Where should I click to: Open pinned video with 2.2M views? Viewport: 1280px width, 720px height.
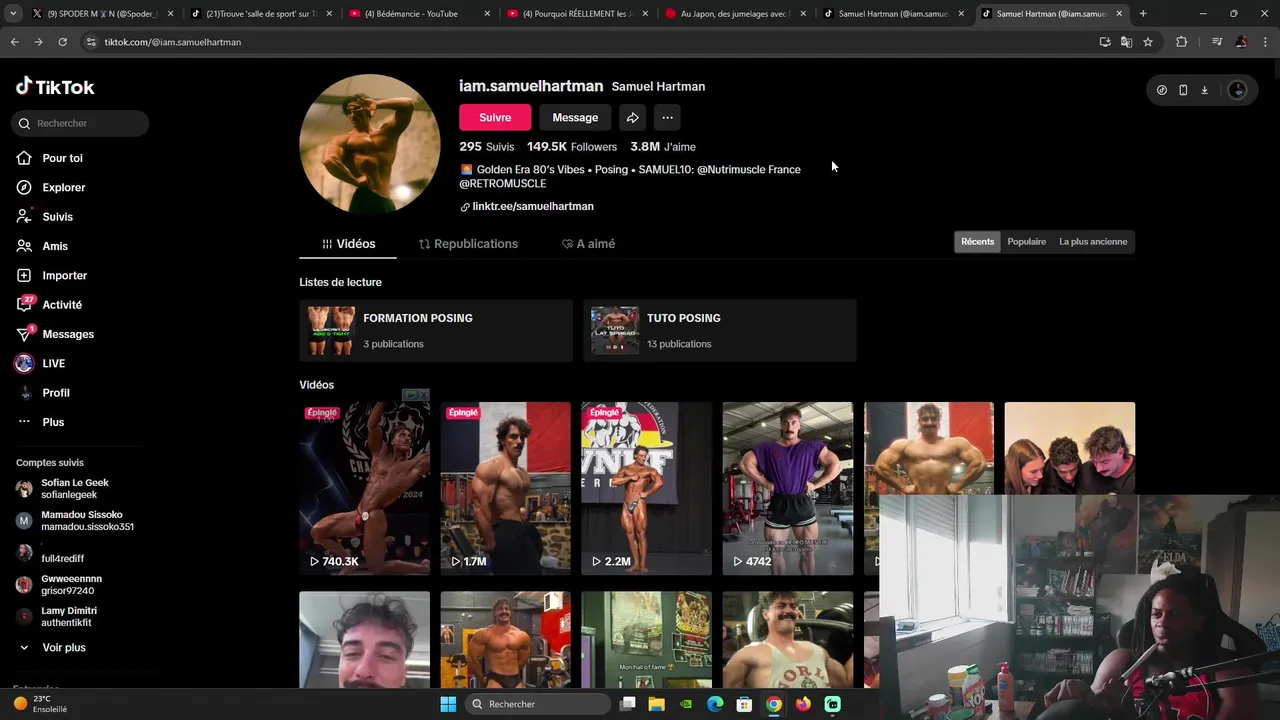coord(646,488)
